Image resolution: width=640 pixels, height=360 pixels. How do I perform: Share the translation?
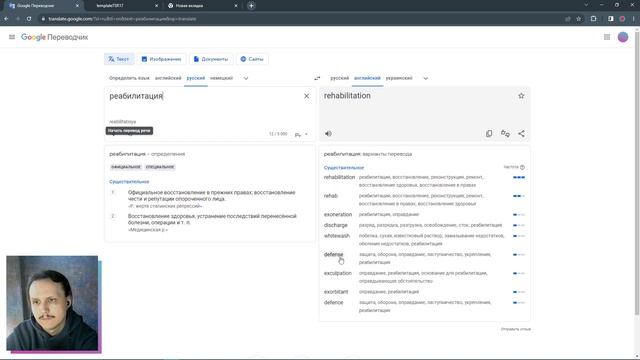point(521,133)
